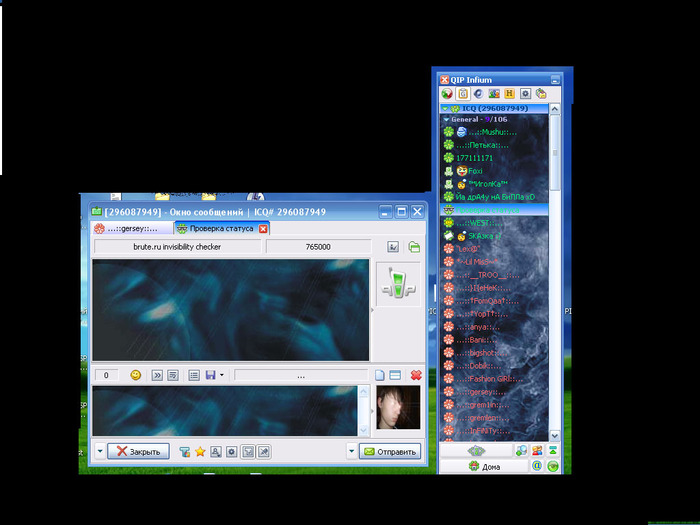700x525 pixels.
Task: Open the Дома status selector
Action: click(x=484, y=467)
